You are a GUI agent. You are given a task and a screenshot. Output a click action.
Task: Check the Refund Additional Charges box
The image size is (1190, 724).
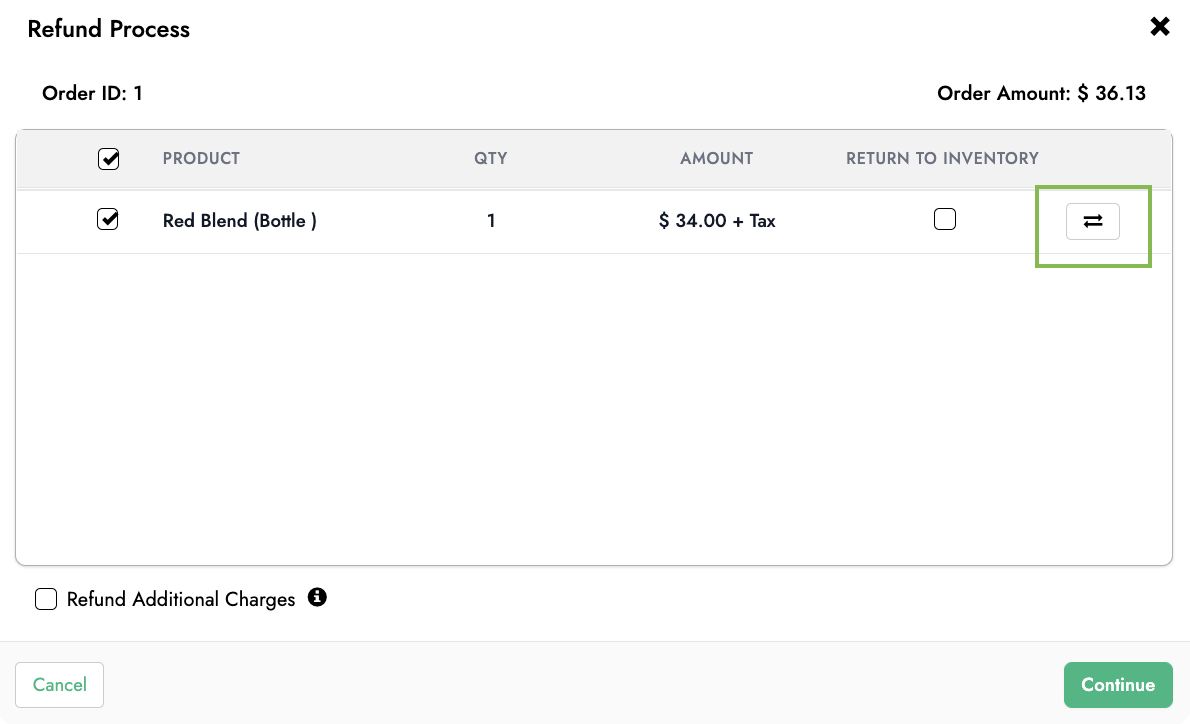pyautogui.click(x=46, y=599)
